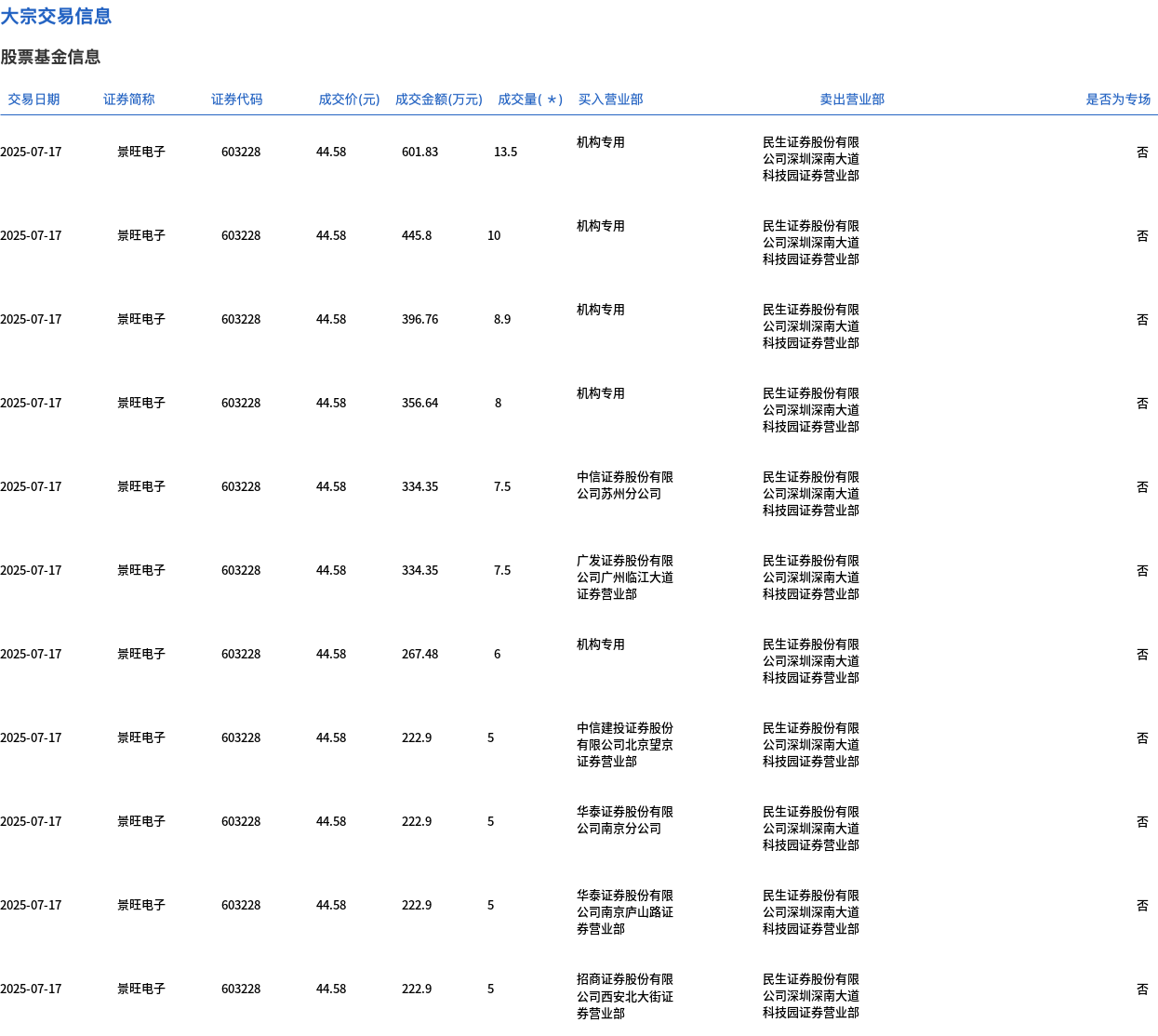Click buyer 广发证券广州临江大道证券营业部
The width and height of the screenshot is (1158, 1036).
(x=625, y=578)
